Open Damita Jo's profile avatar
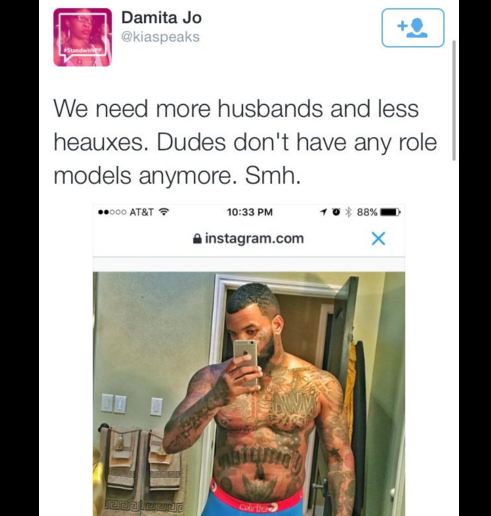The height and width of the screenshot is (516, 491). click(83, 37)
